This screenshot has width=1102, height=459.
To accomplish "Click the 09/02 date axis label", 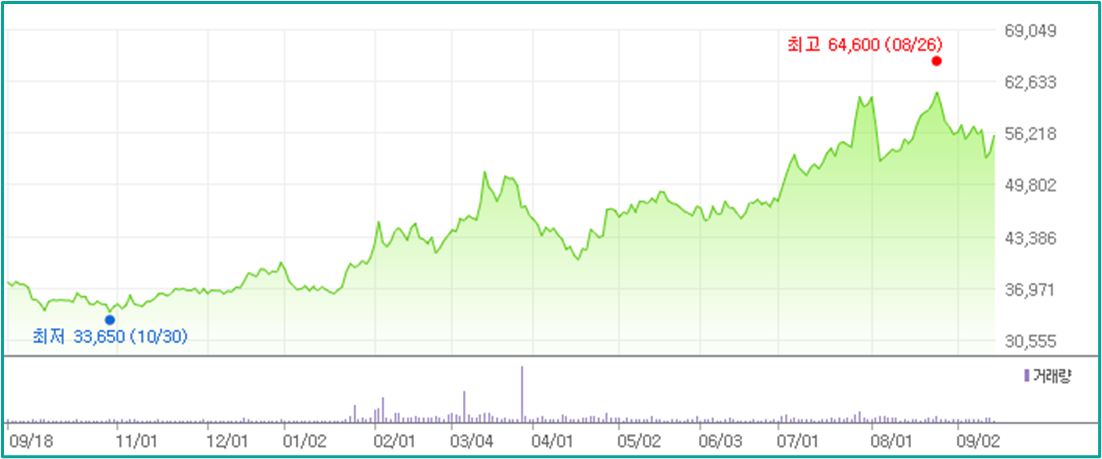I will [x=978, y=442].
